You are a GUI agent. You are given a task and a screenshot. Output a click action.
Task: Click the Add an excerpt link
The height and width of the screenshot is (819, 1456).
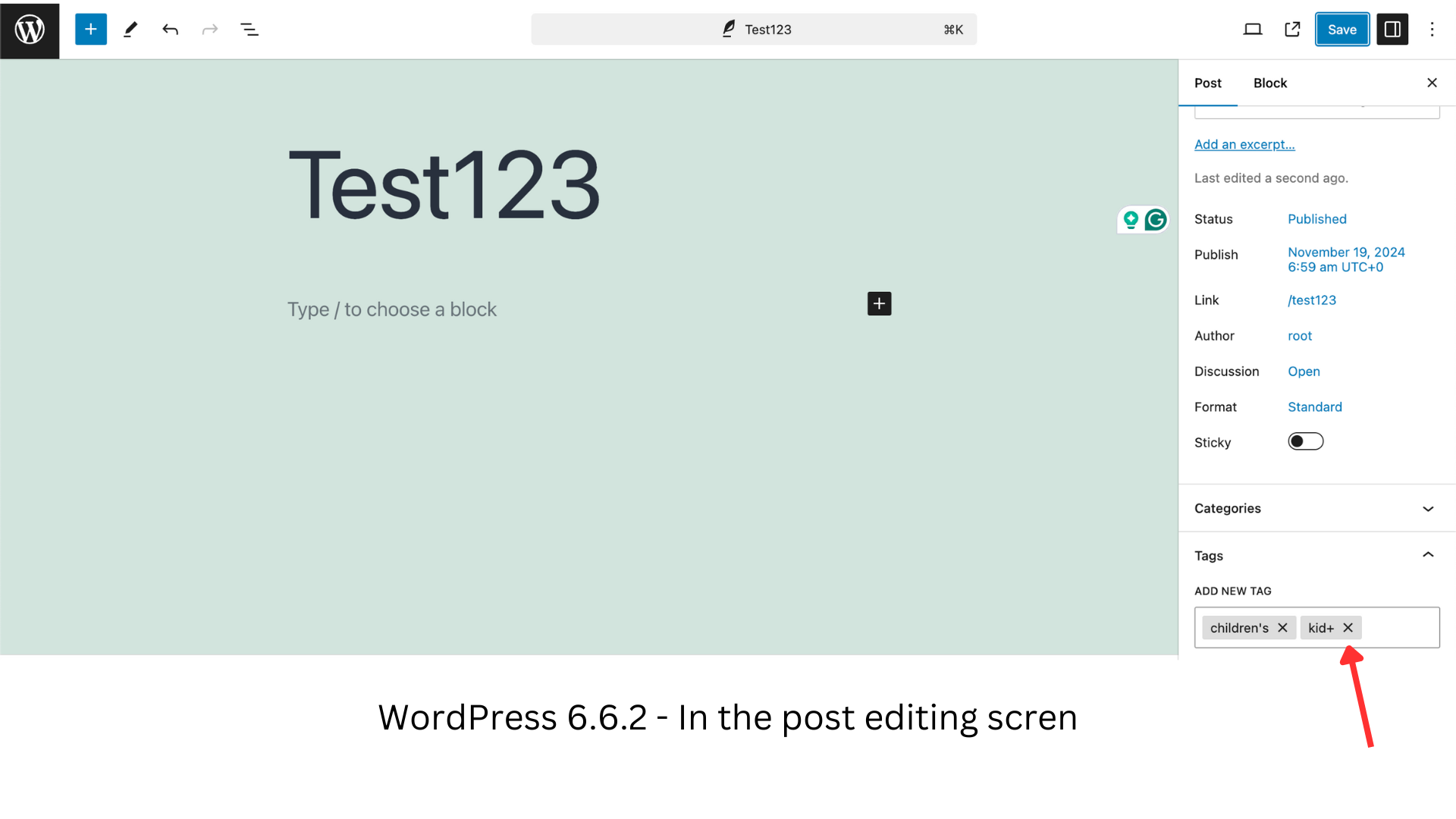[x=1244, y=144]
